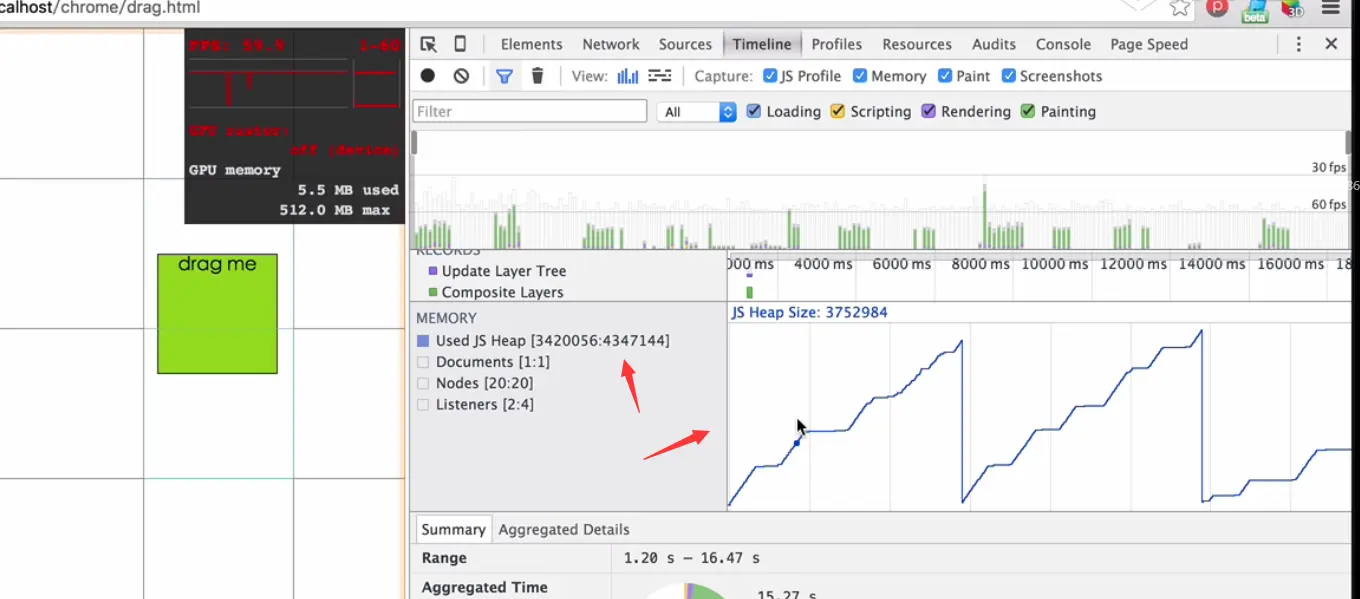Viewport: 1360px width, 599px height.
Task: Toggle device mode phone icon
Action: 460,44
